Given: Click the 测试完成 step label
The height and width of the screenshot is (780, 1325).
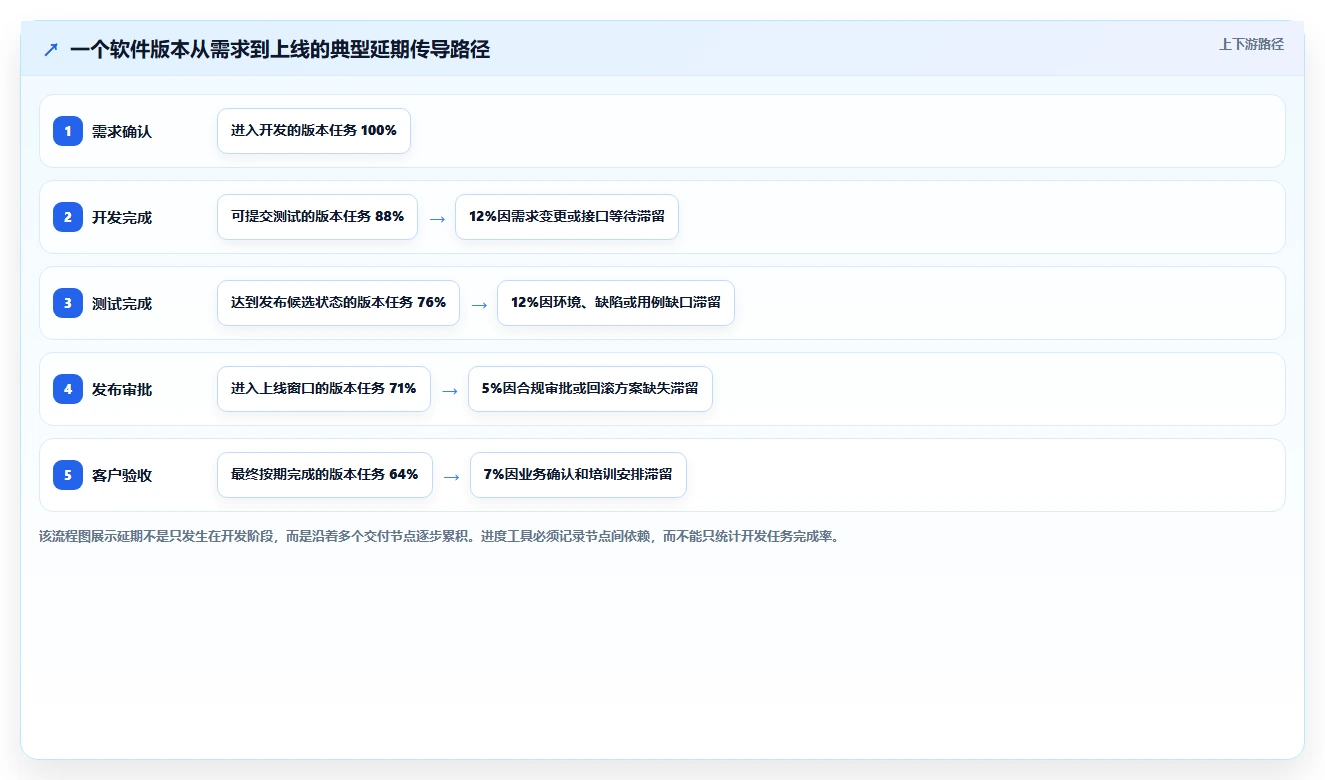Looking at the screenshot, I should pyautogui.click(x=122, y=303).
